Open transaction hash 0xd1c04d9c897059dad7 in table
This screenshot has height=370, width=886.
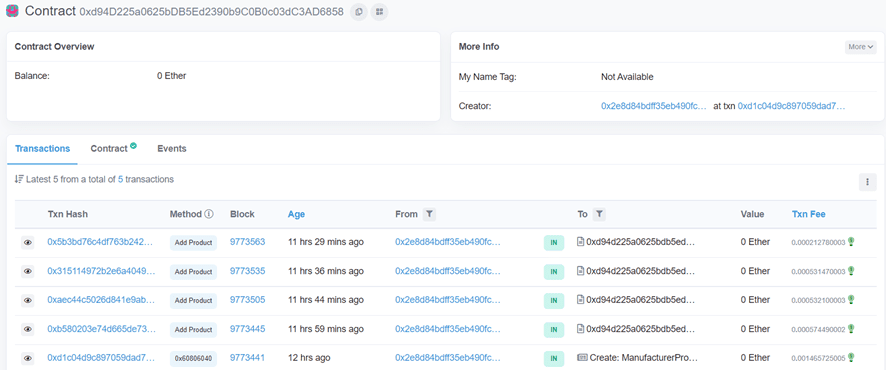[x=101, y=358]
